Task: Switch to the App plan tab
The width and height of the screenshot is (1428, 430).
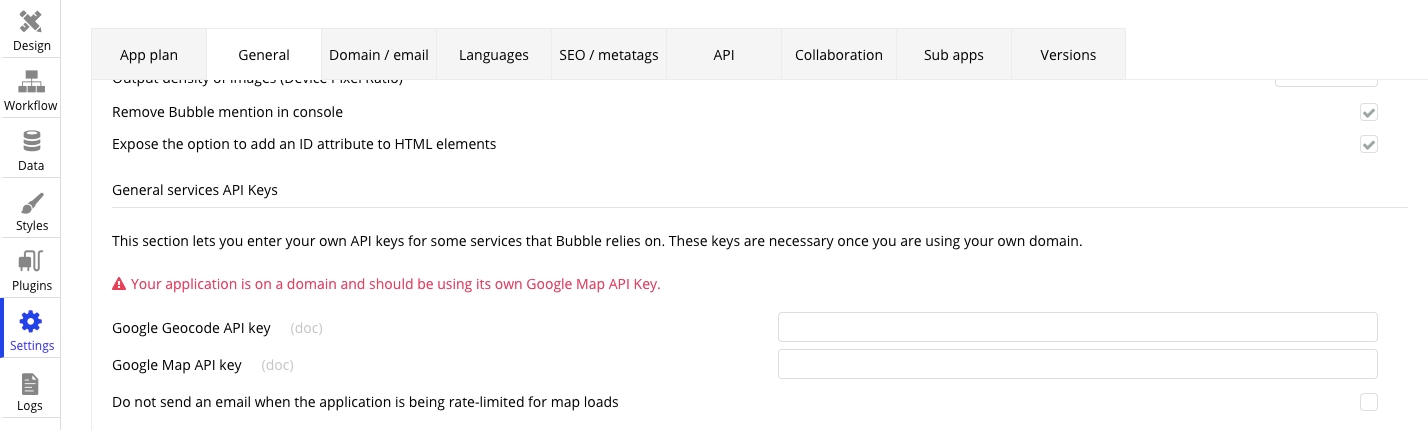Action: click(x=149, y=55)
